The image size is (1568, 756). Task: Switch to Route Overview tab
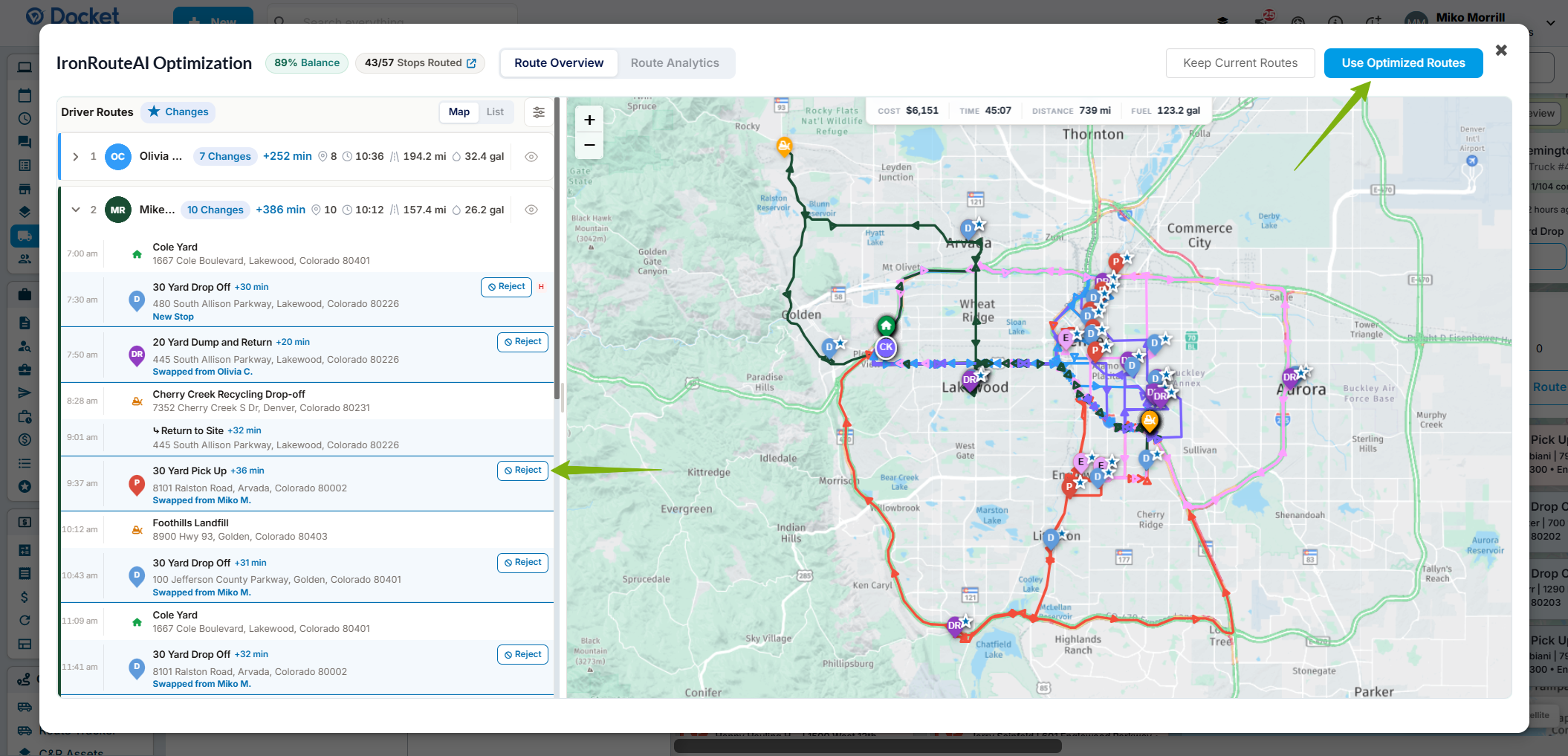(559, 63)
